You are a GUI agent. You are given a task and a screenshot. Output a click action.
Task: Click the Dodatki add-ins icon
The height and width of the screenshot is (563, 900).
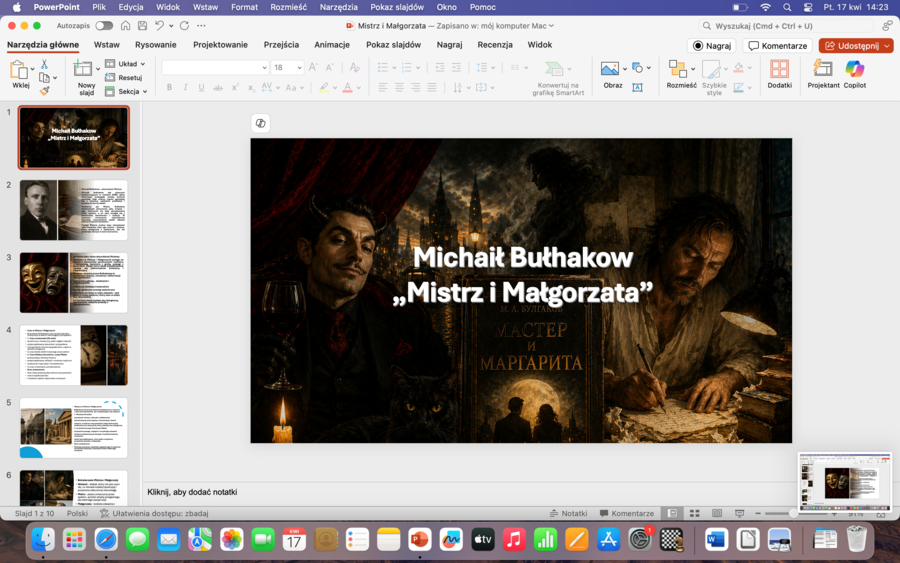click(x=779, y=70)
